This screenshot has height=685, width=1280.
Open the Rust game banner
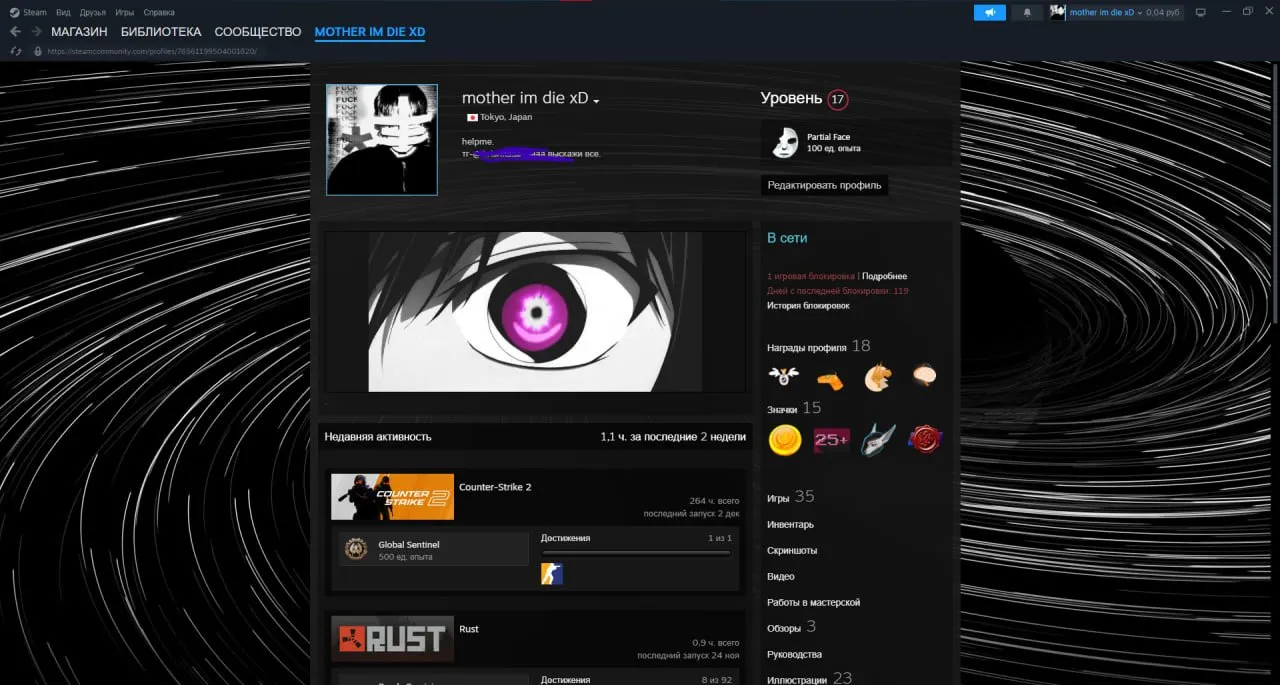pos(392,639)
